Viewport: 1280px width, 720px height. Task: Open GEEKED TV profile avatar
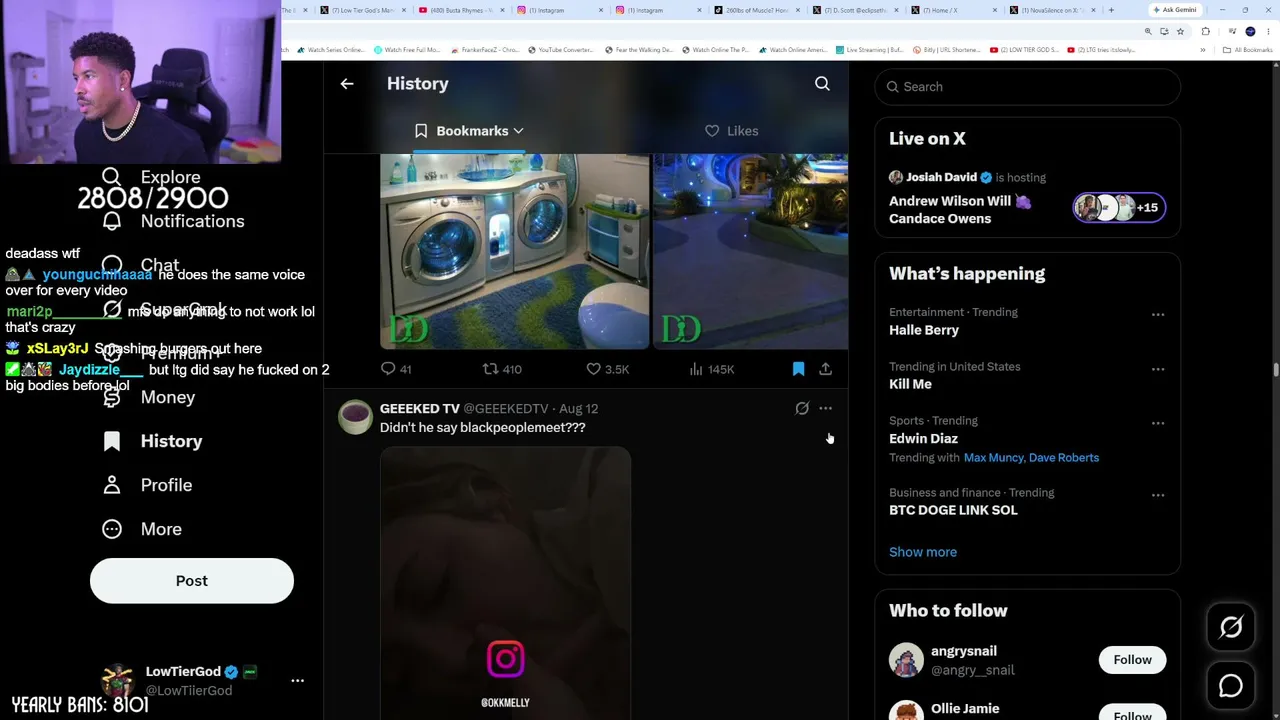pos(355,417)
